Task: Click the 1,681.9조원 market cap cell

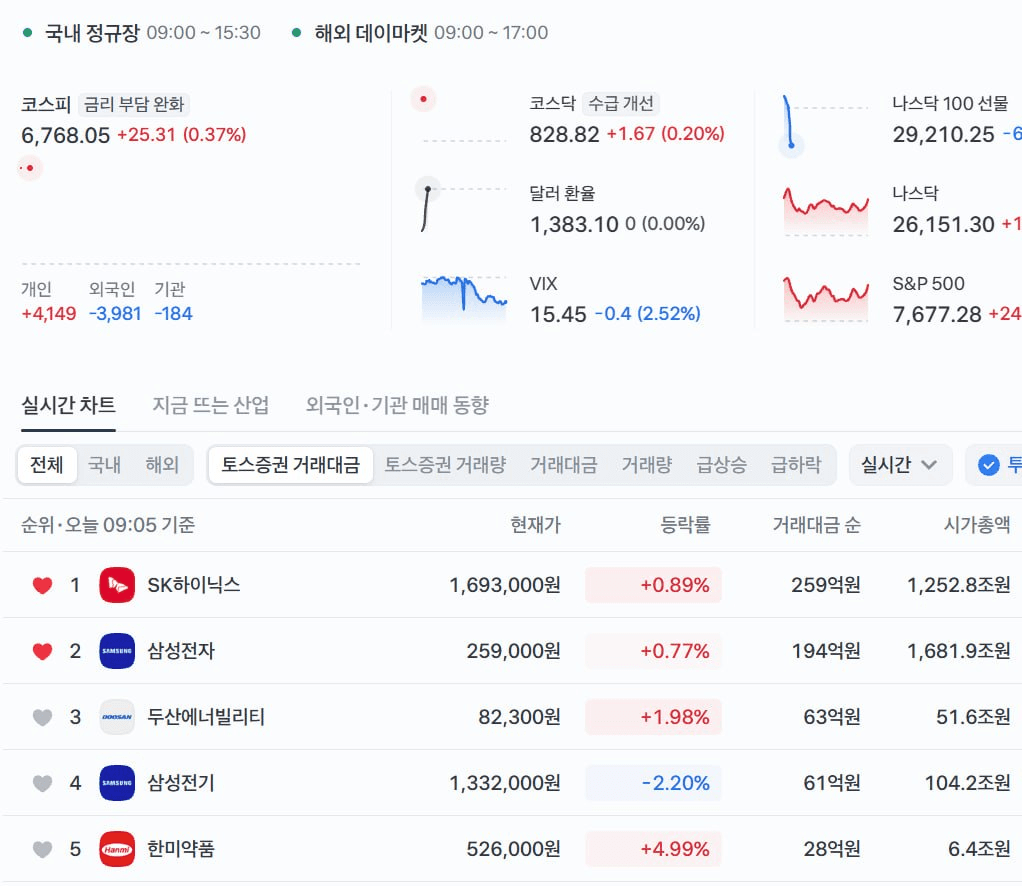Action: pos(959,651)
